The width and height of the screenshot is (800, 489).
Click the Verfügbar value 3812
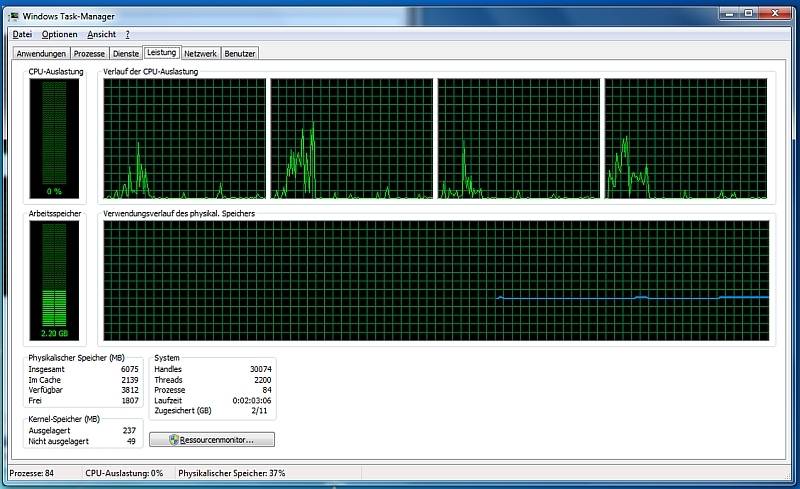click(130, 390)
